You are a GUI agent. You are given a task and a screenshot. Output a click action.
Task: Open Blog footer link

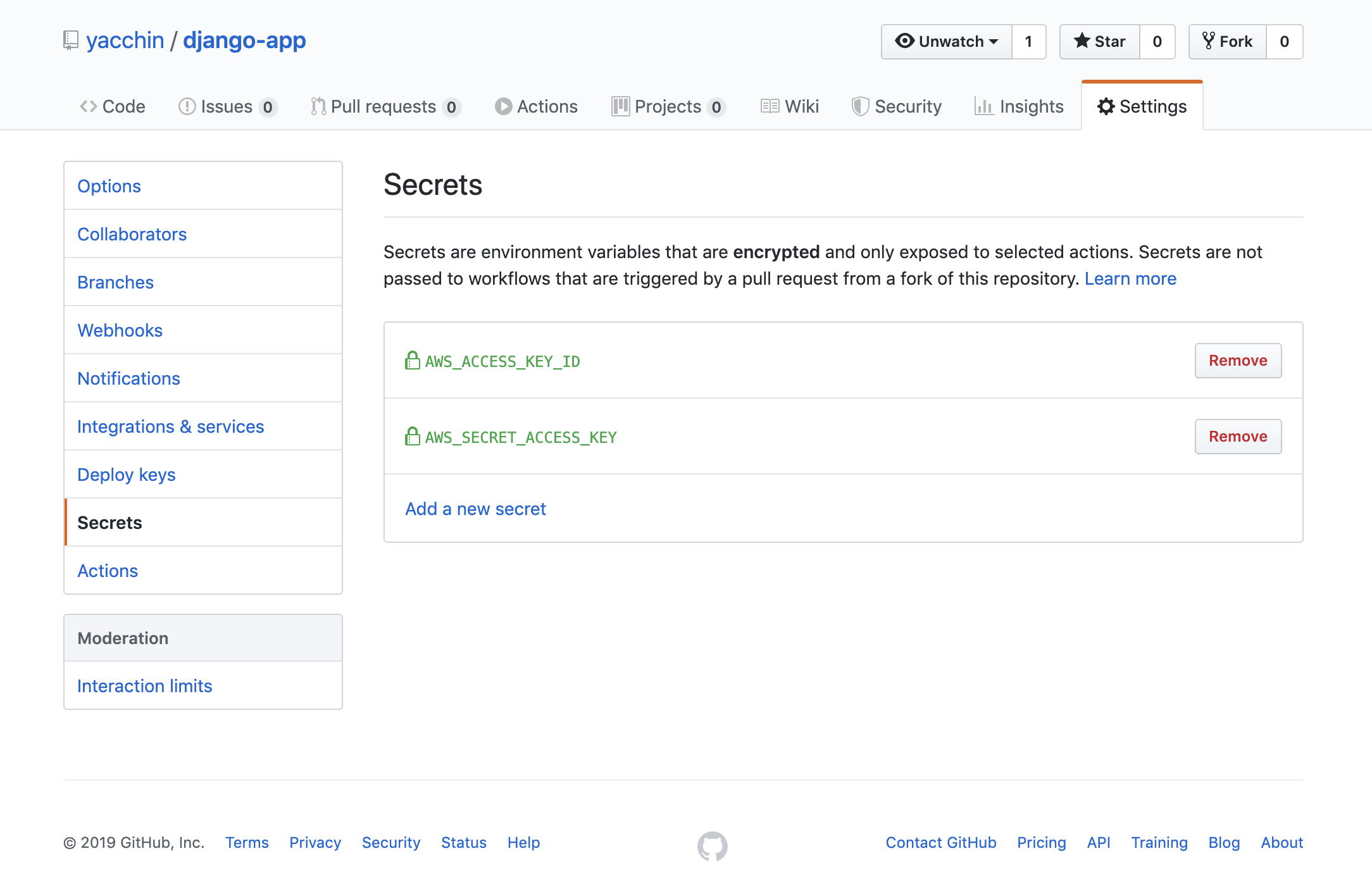click(1224, 843)
